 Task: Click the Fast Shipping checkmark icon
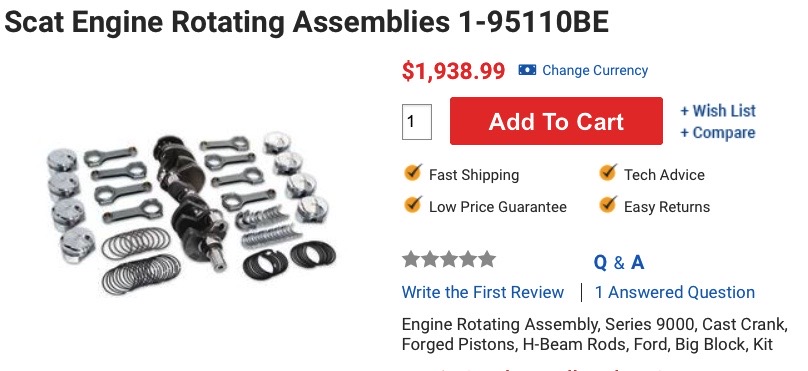pos(412,173)
